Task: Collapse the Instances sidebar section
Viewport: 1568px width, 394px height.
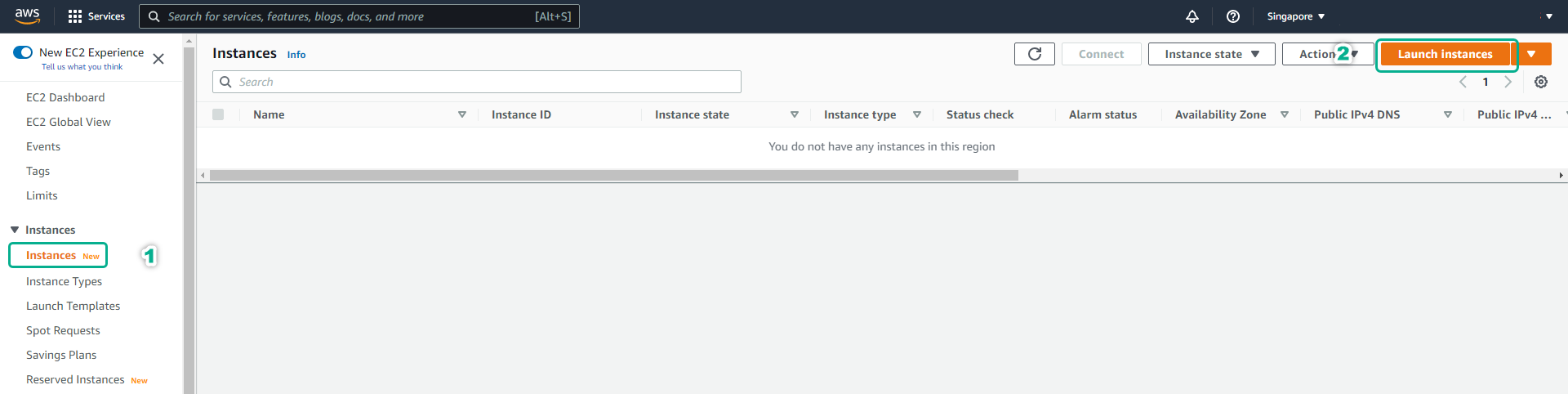Action: (15, 230)
